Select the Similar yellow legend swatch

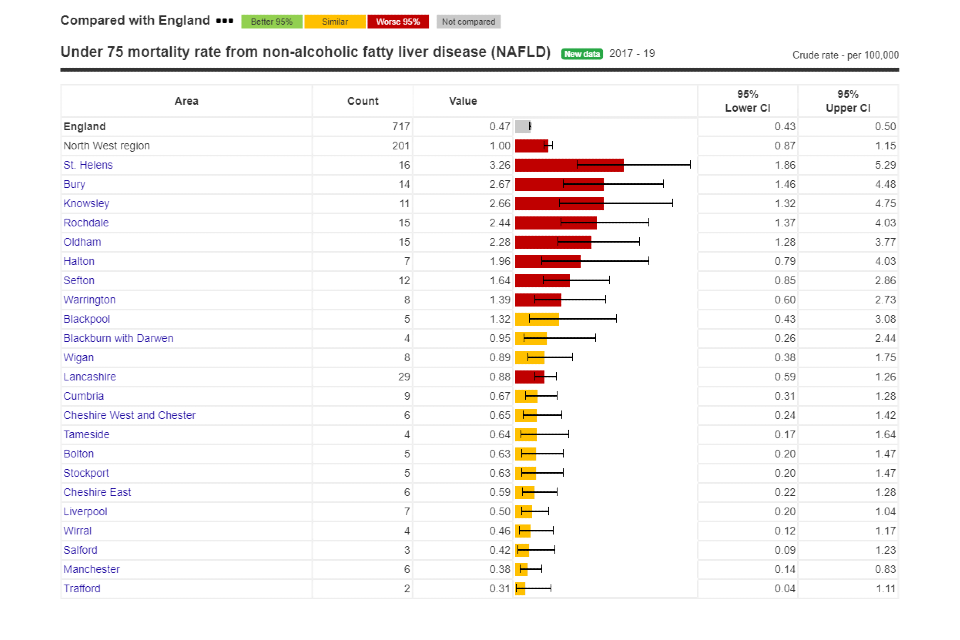click(335, 22)
